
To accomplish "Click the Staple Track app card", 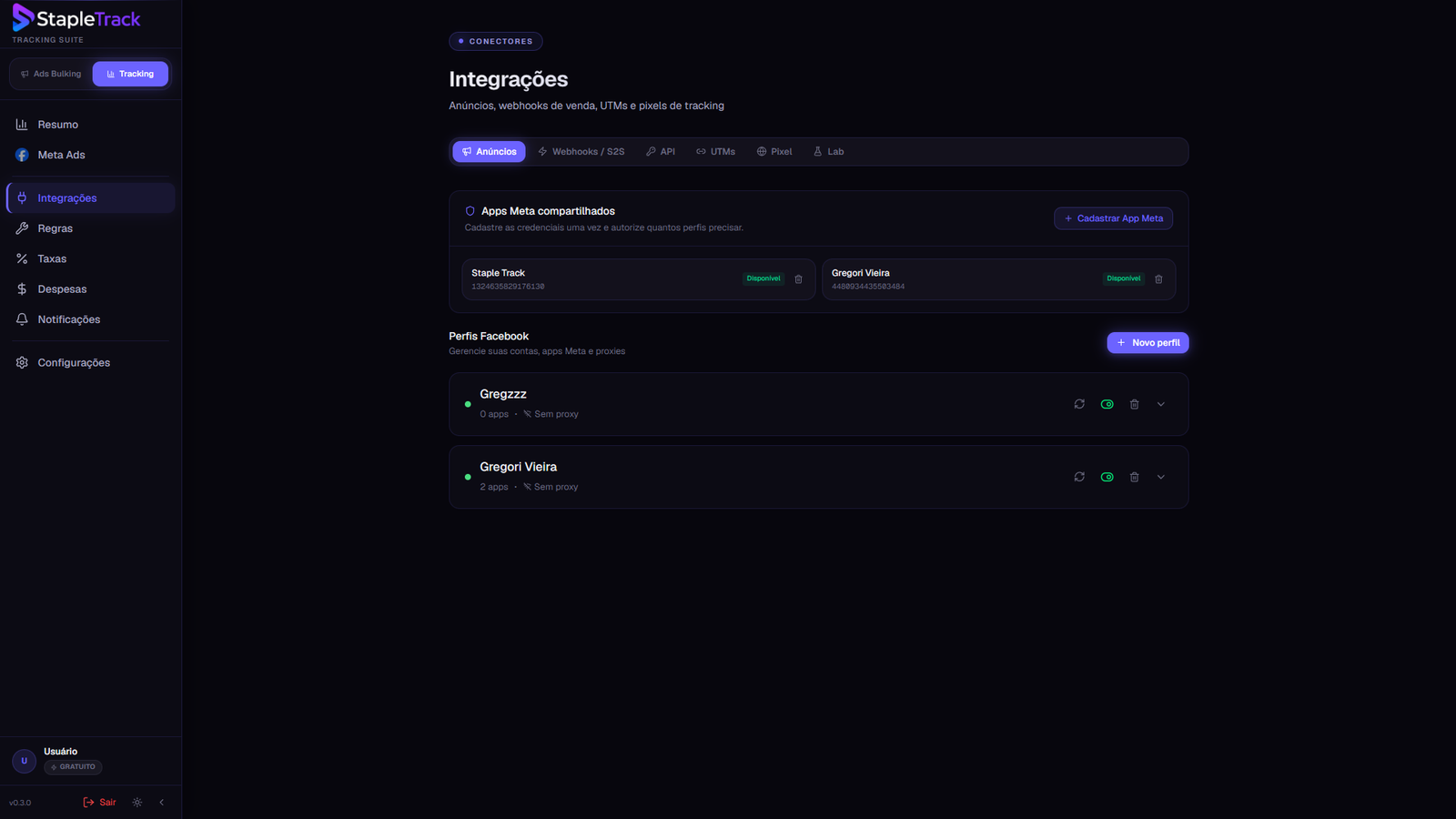I will pyautogui.click(x=638, y=279).
